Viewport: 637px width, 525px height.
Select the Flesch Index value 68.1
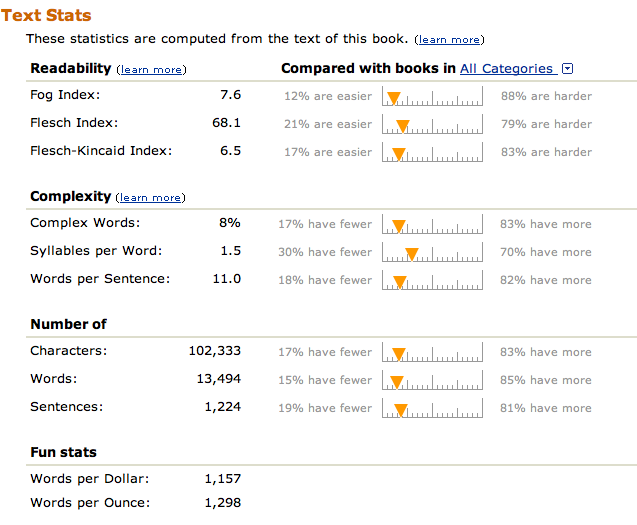pos(227,123)
